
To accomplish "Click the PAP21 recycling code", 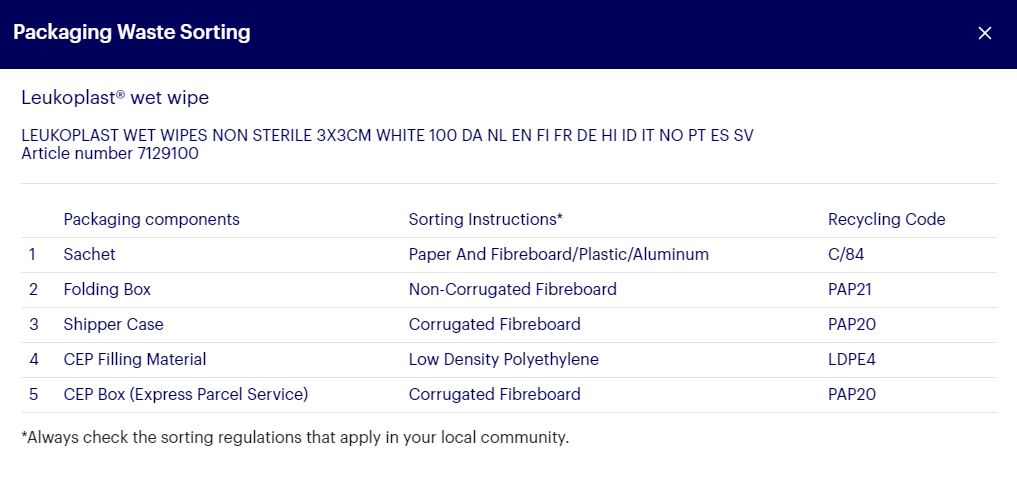I will click(850, 289).
